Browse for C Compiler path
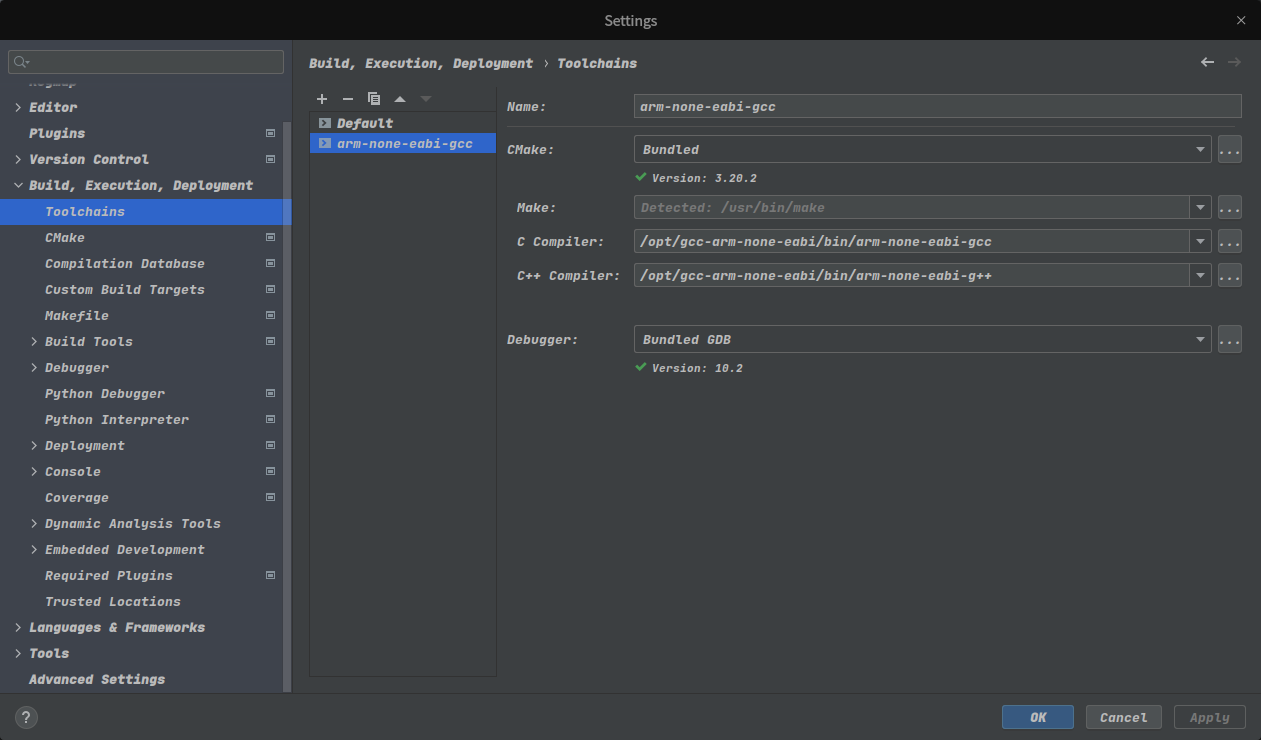This screenshot has width=1261, height=740. coord(1230,242)
